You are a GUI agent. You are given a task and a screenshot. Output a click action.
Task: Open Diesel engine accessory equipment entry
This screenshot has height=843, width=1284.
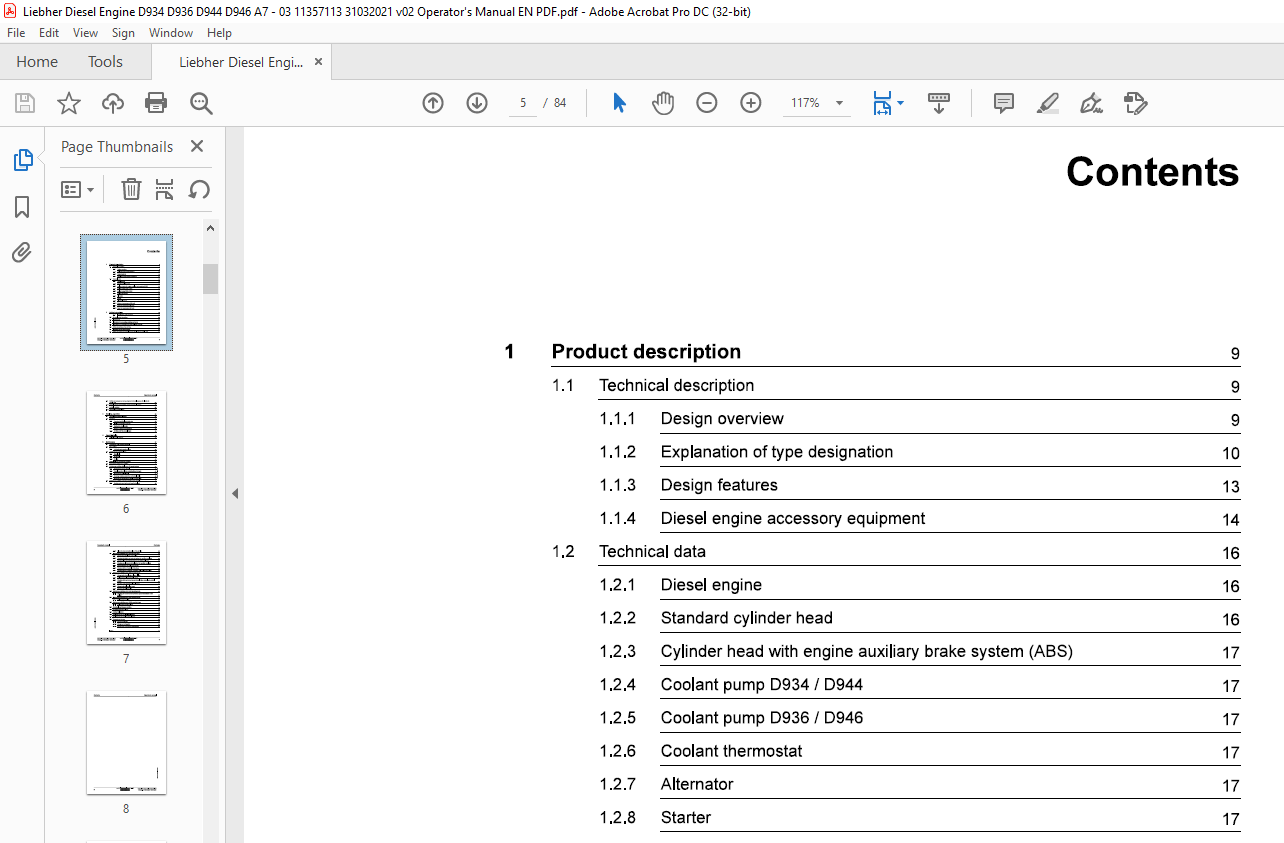[x=793, y=518]
